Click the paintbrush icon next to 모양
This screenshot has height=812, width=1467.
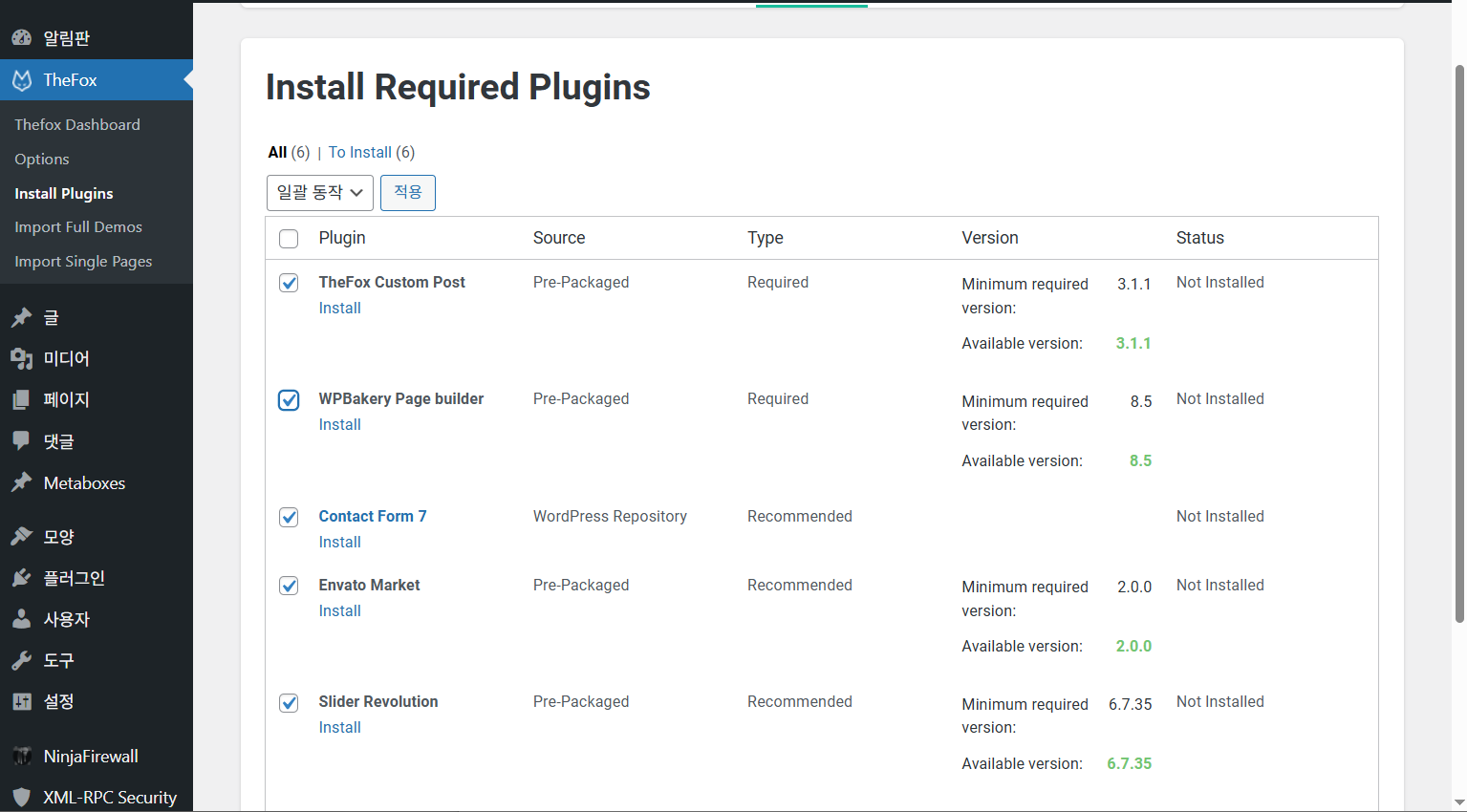pyautogui.click(x=21, y=536)
